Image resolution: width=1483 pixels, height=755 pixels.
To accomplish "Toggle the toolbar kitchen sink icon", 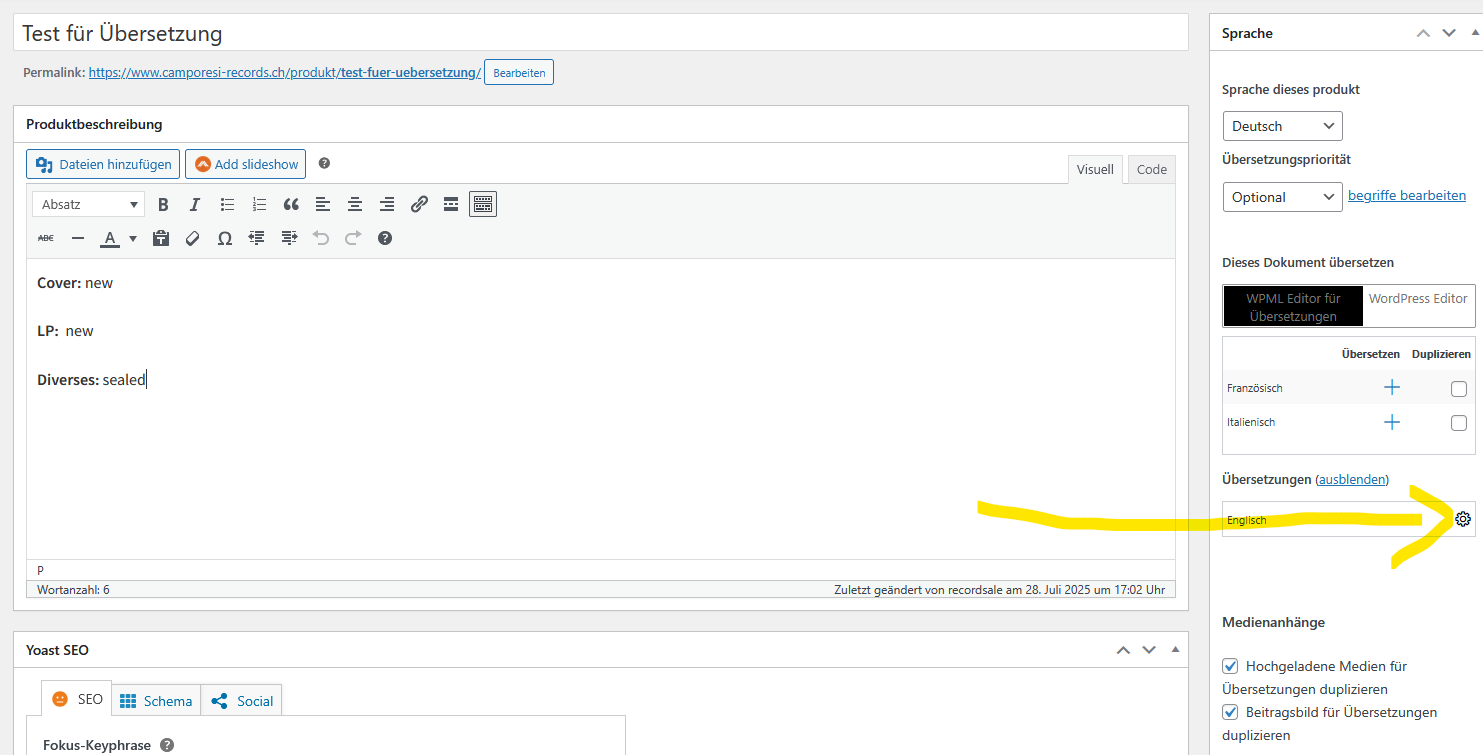I will [x=483, y=204].
